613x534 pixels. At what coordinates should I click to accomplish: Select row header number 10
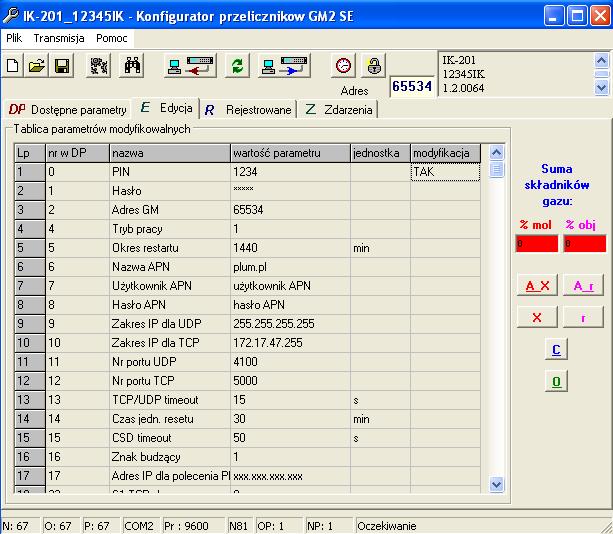click(30, 343)
